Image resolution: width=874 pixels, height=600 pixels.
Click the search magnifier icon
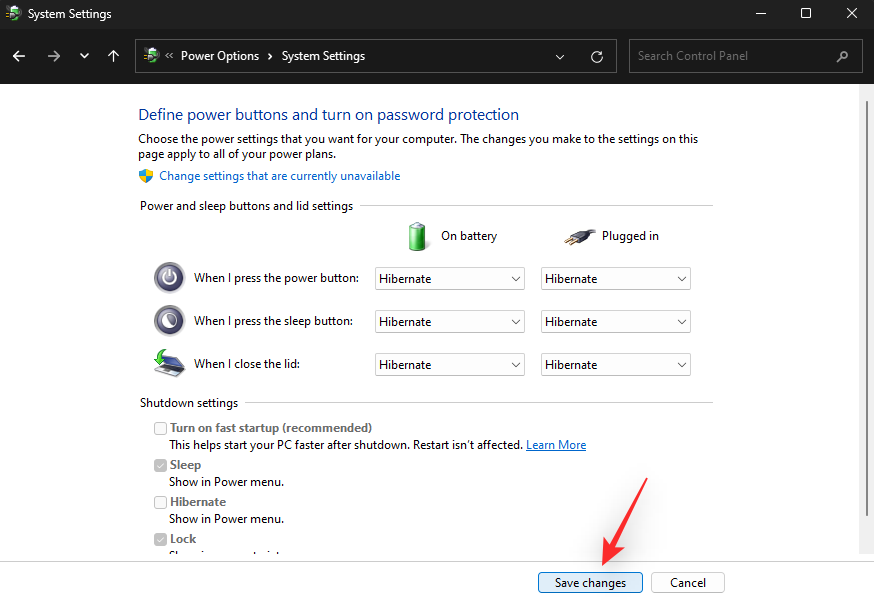842,56
